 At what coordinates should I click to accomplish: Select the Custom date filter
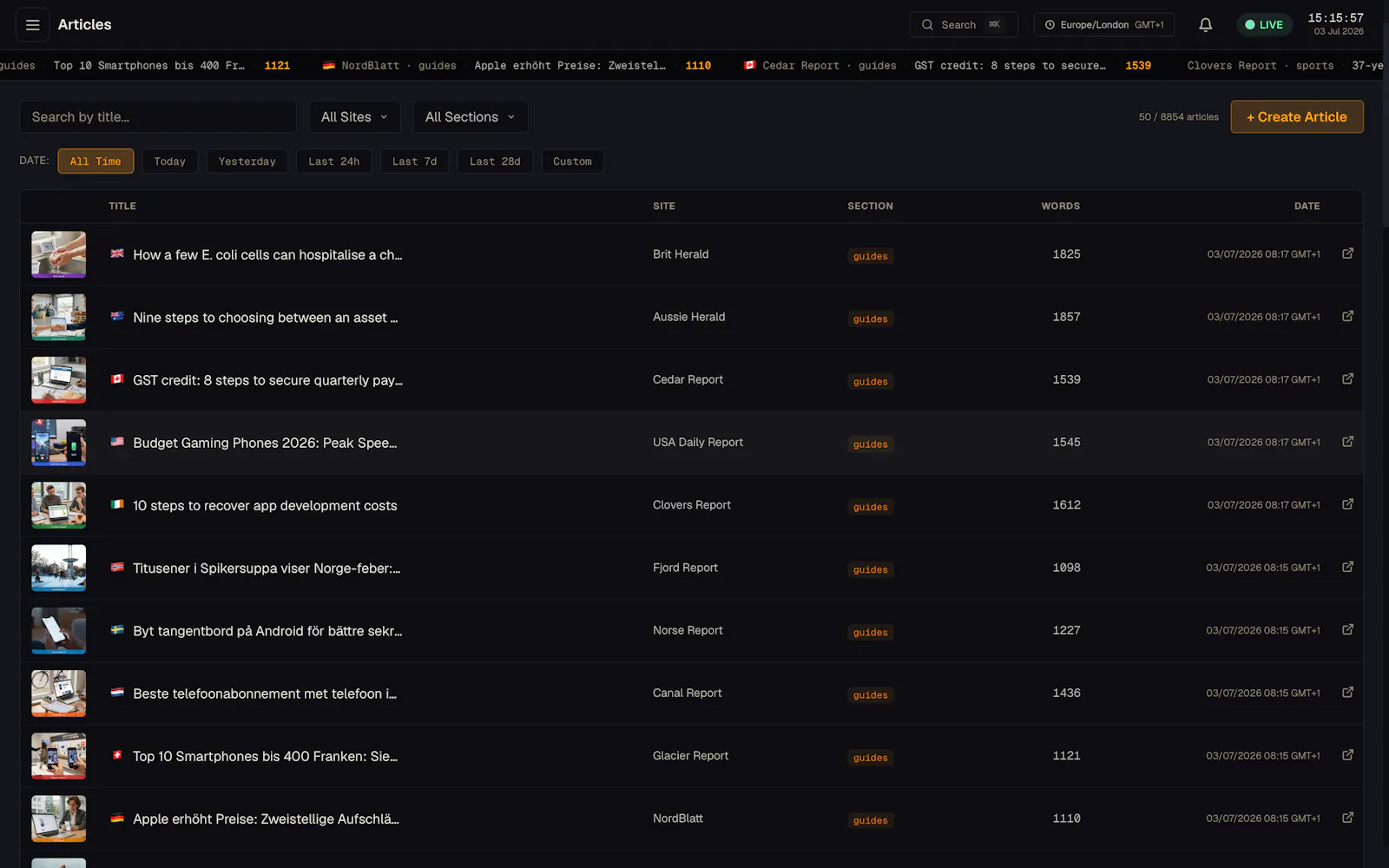coord(572,161)
